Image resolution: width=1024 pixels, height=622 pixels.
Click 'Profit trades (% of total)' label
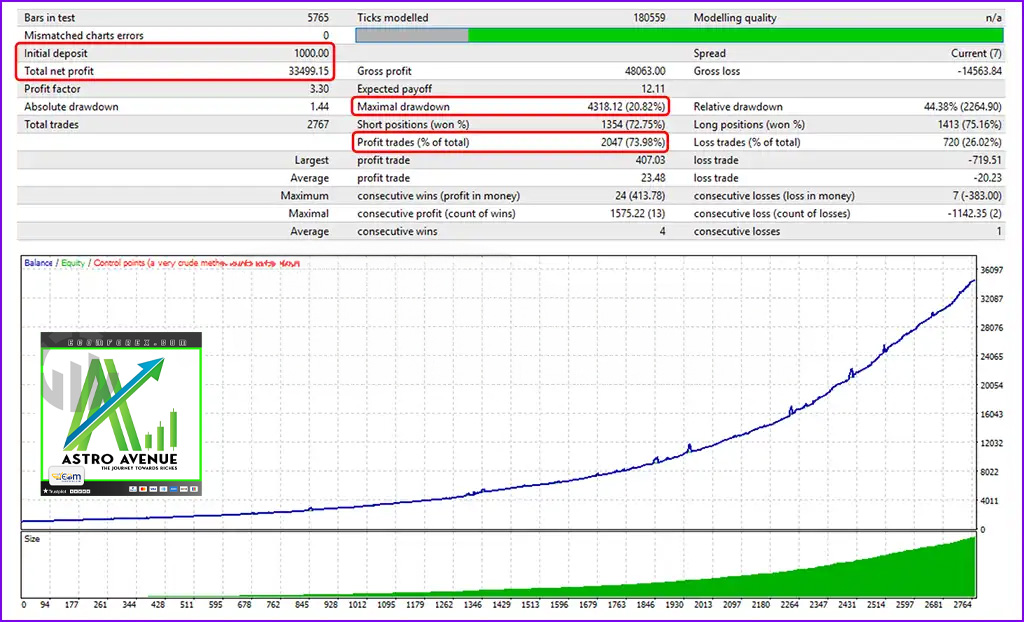pos(413,142)
